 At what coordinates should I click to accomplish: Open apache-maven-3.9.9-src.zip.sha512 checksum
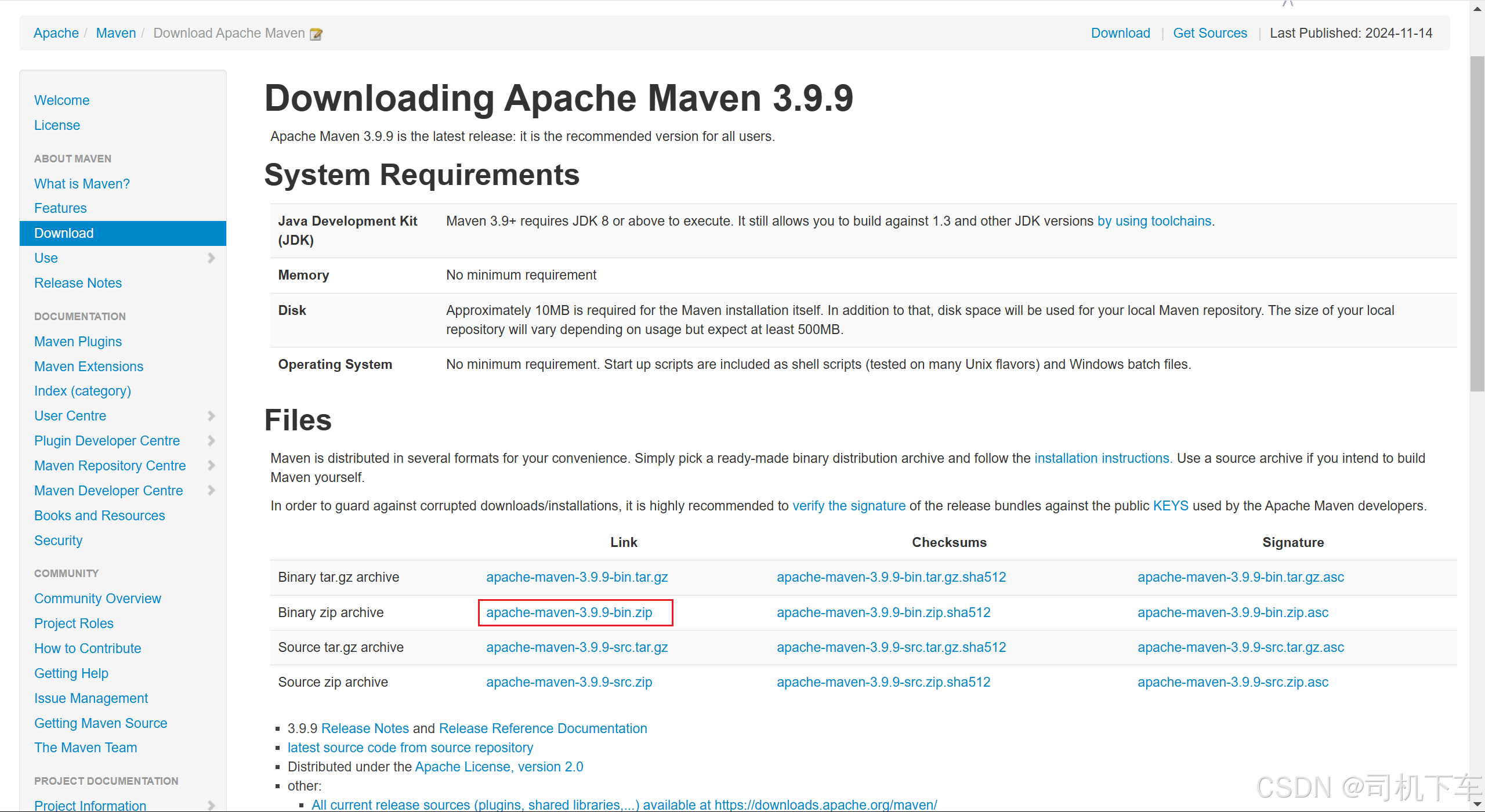[883, 682]
